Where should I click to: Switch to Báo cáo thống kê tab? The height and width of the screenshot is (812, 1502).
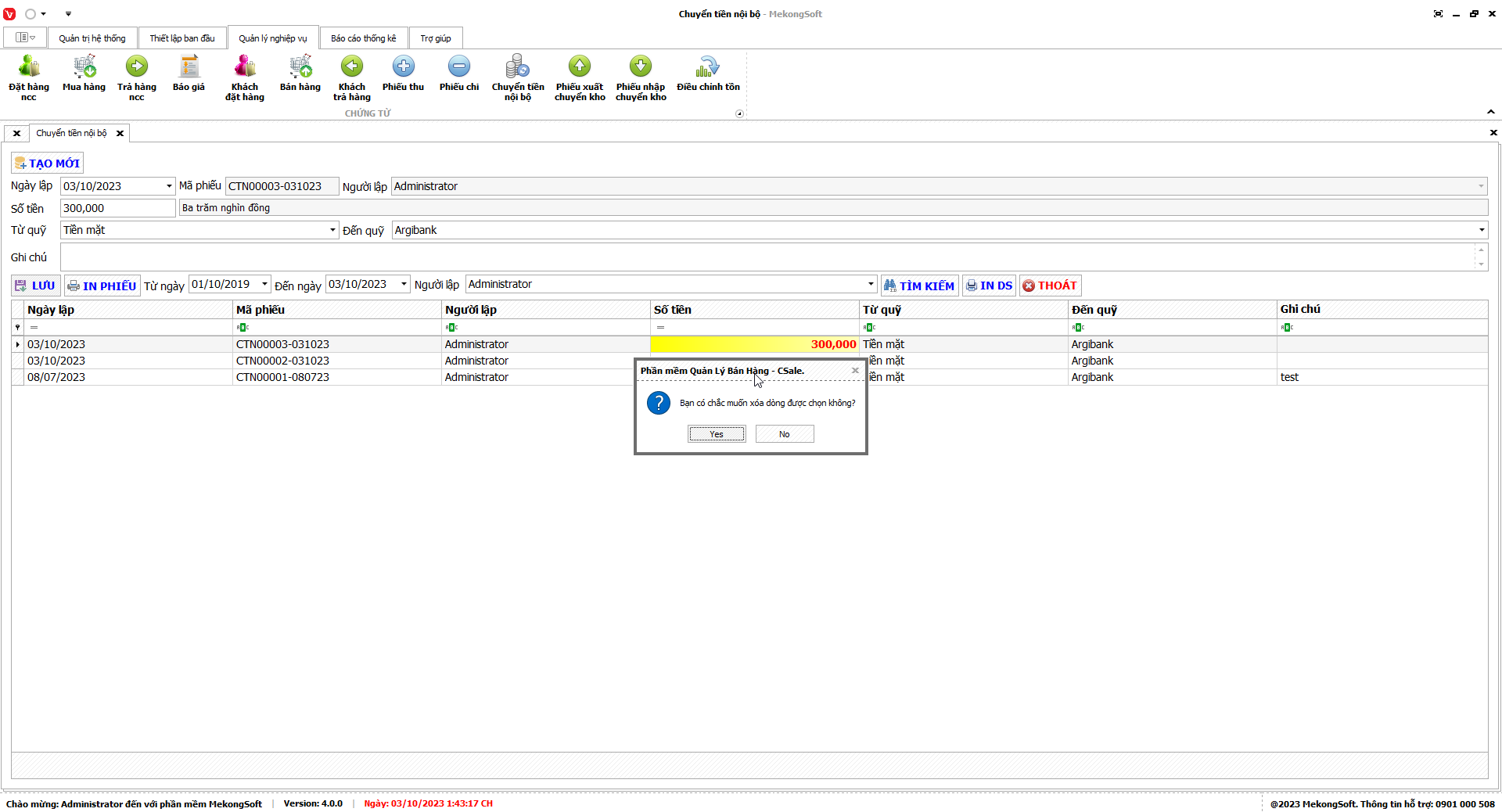coord(363,38)
